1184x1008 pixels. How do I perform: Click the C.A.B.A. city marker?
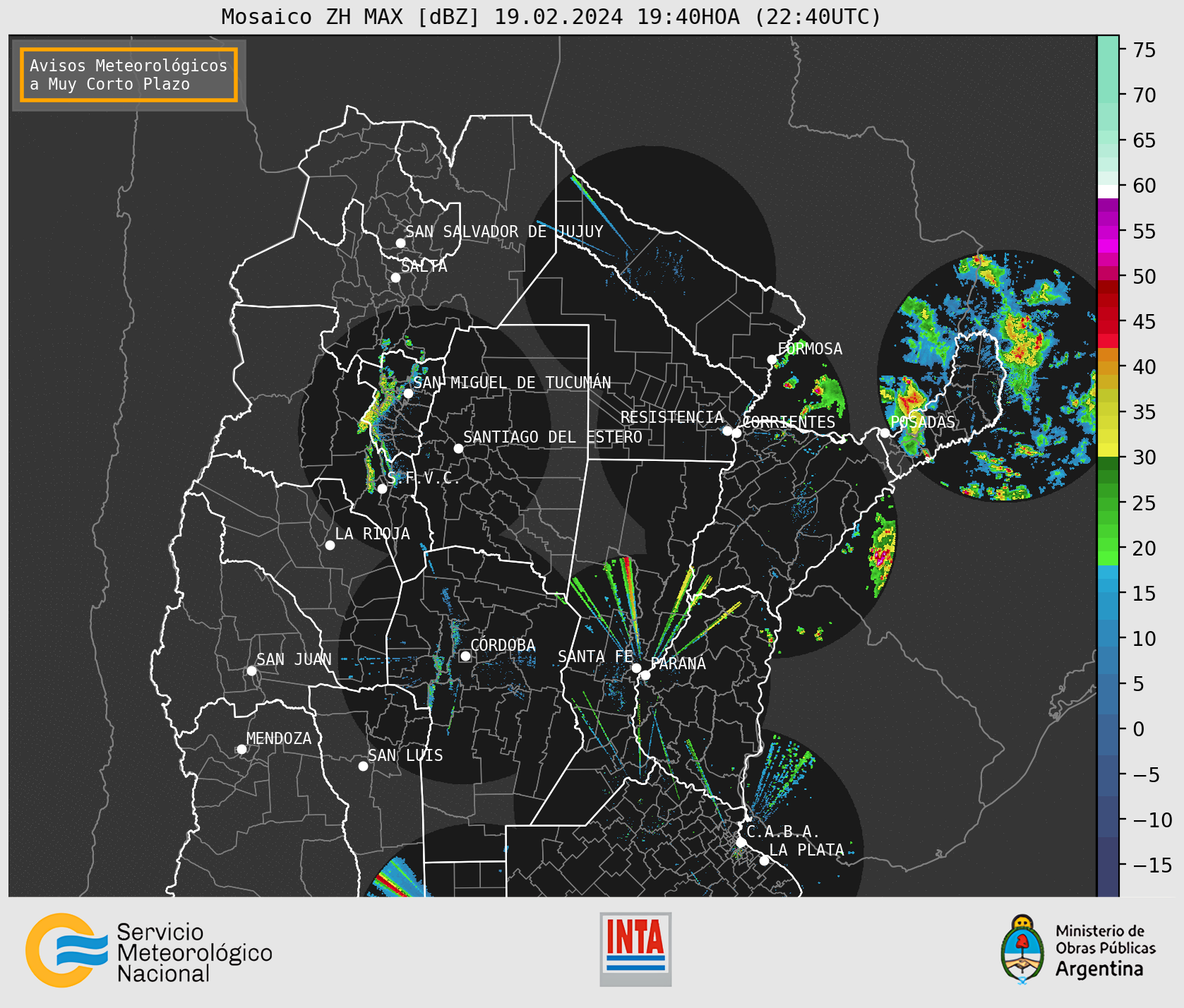pyautogui.click(x=741, y=842)
